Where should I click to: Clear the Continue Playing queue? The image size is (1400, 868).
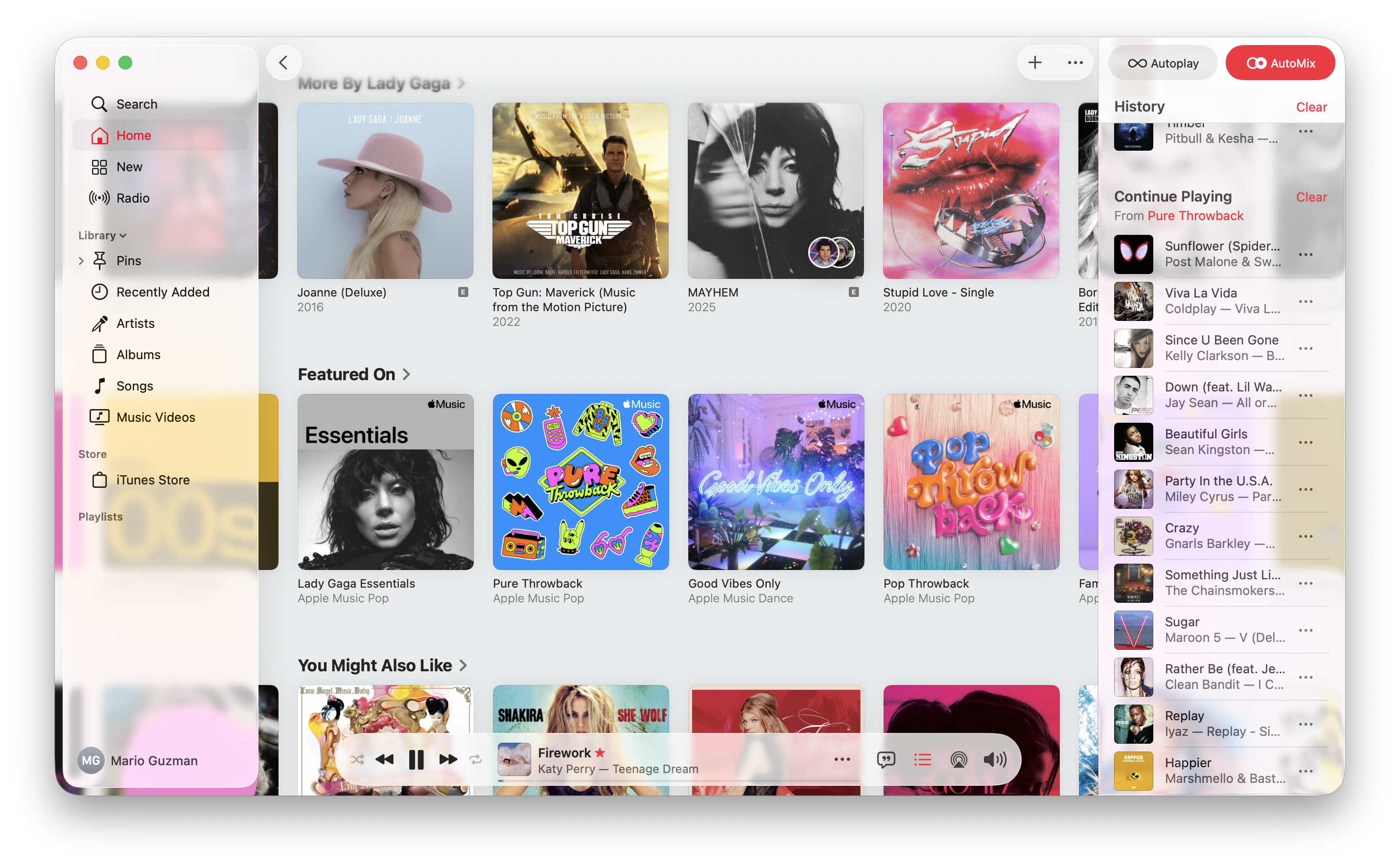[x=1311, y=197]
